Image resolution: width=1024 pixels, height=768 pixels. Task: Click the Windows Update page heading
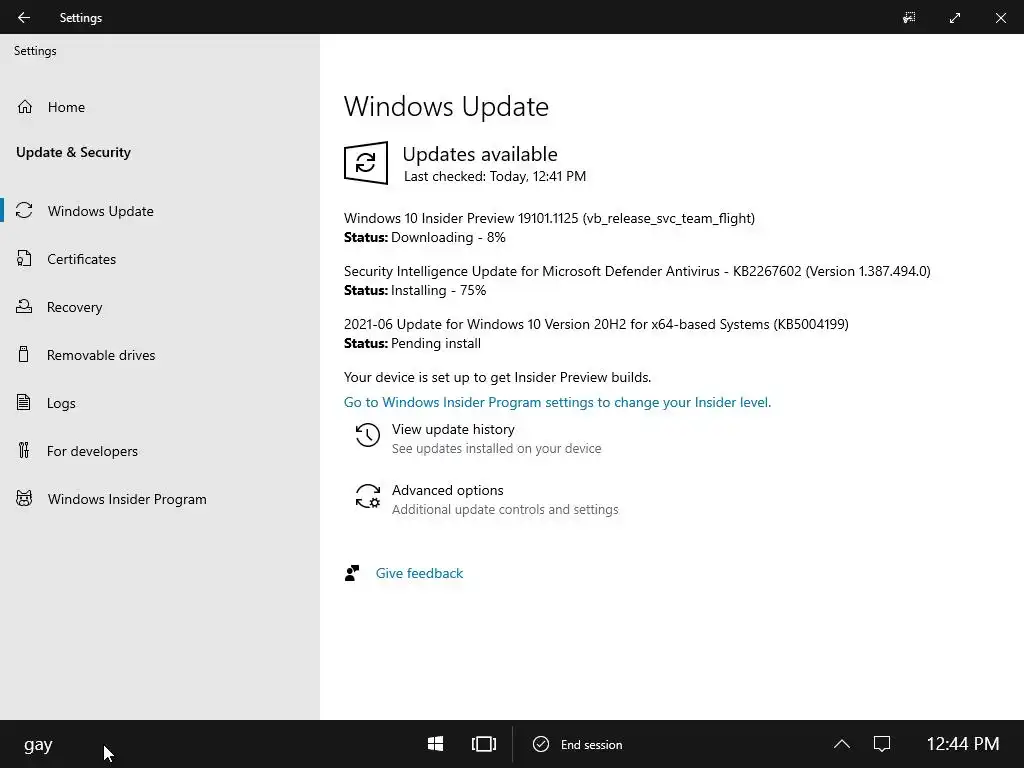446,106
